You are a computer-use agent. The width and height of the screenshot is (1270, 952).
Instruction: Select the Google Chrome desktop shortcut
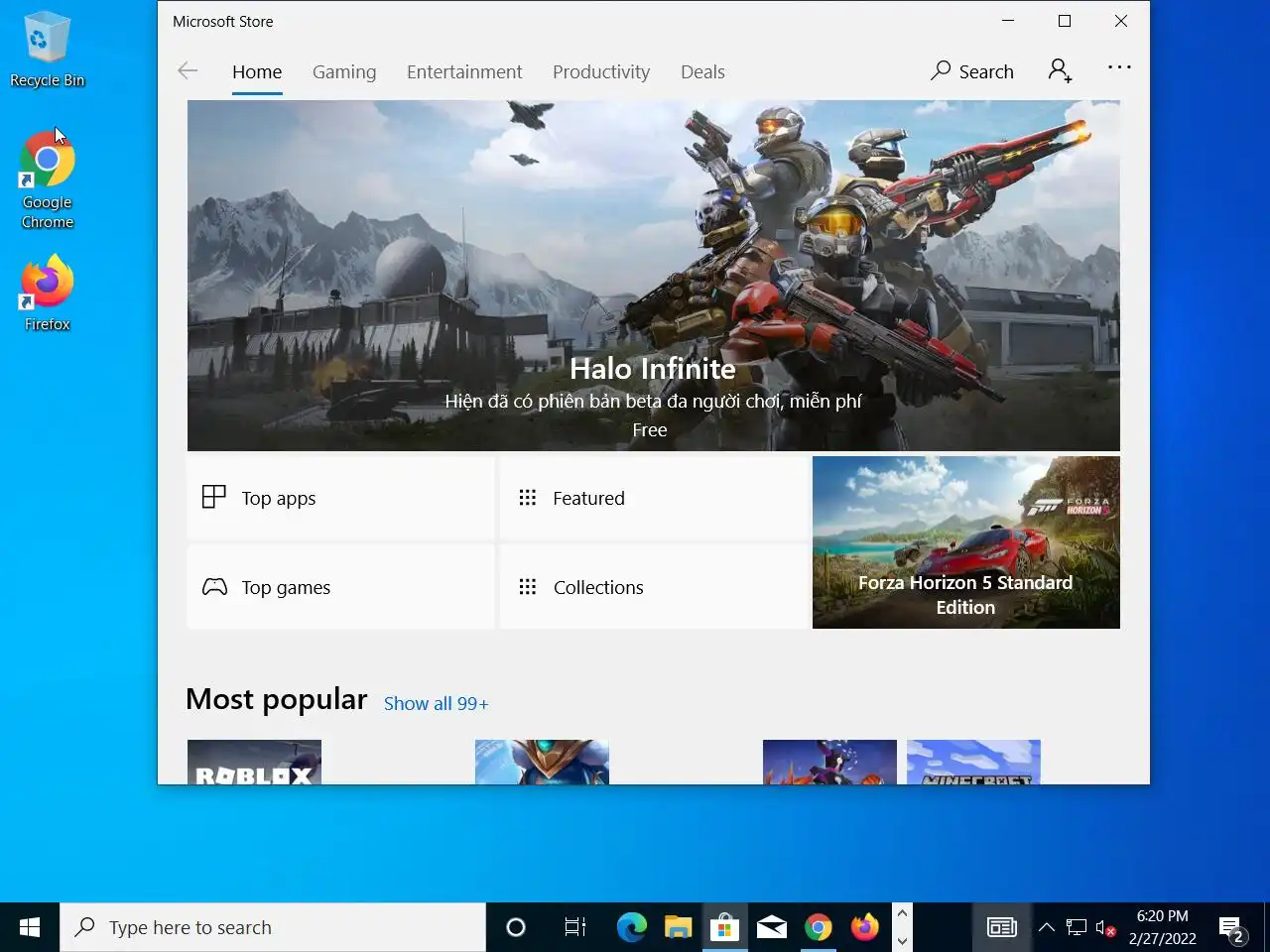(x=47, y=180)
